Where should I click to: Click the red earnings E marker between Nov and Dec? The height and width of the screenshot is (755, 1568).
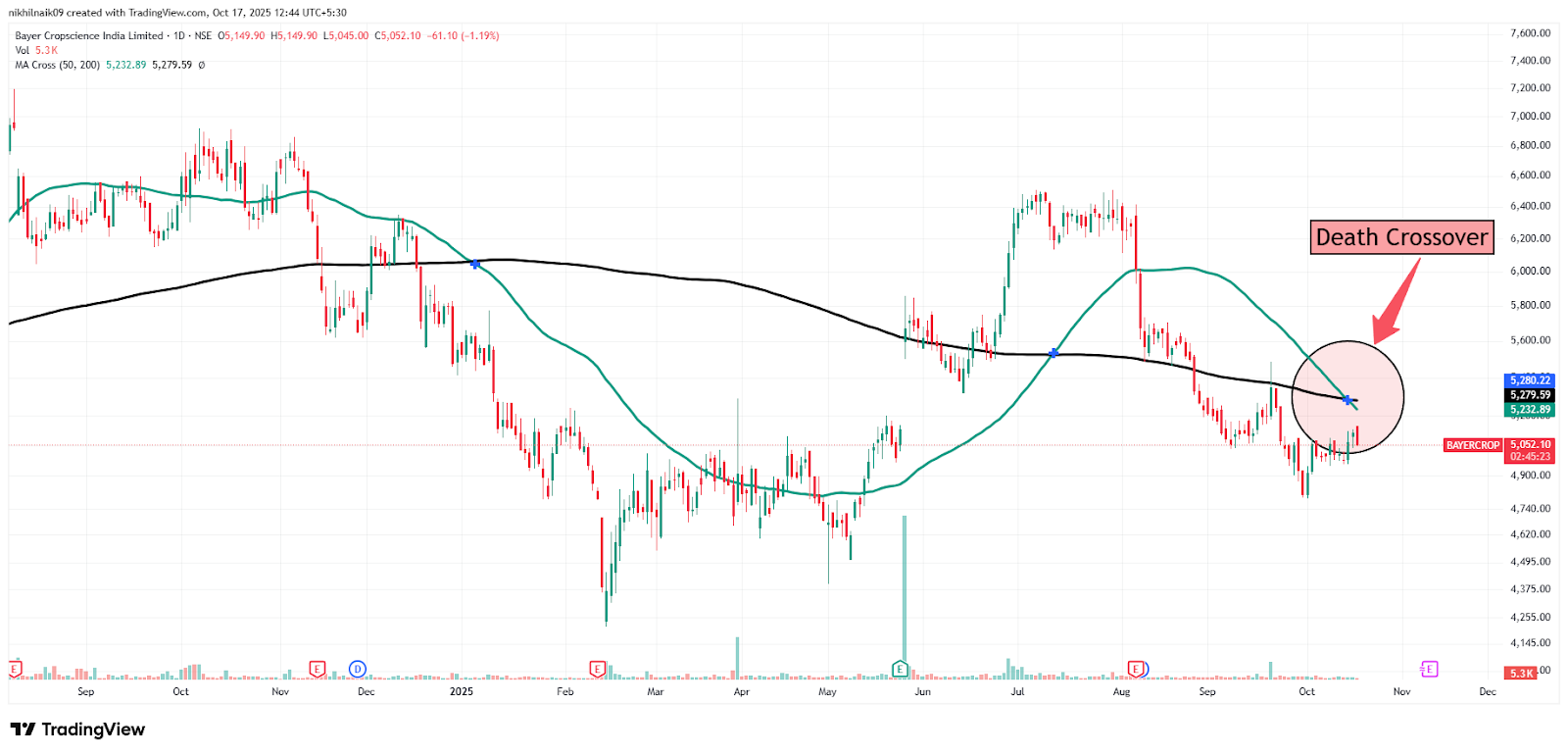(x=317, y=669)
